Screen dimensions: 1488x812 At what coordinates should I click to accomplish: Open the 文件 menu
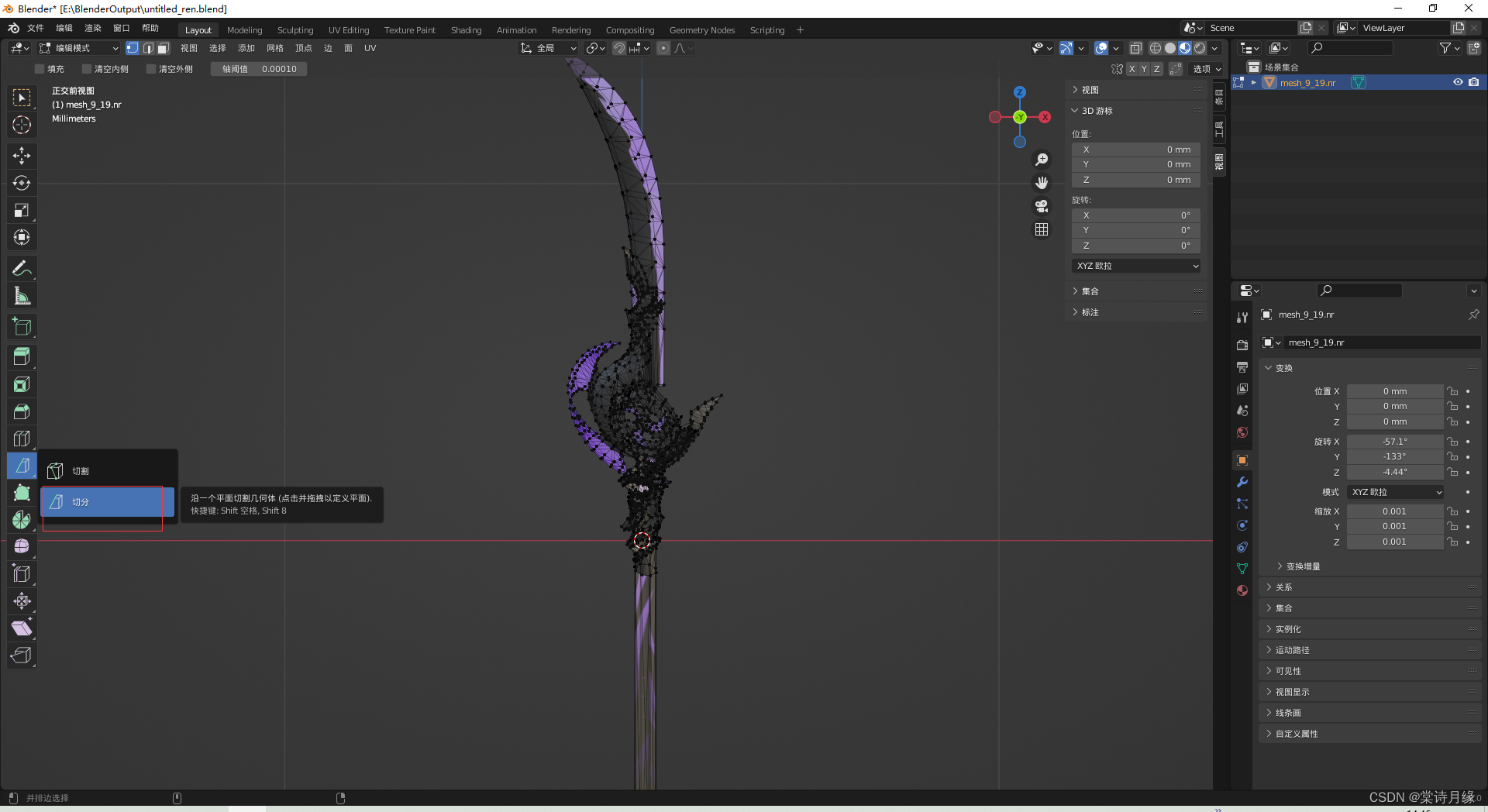(36, 28)
